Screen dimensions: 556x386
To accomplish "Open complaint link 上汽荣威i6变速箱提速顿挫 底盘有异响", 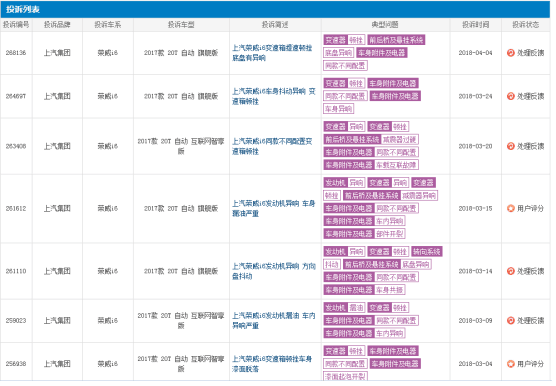I will point(272,53).
